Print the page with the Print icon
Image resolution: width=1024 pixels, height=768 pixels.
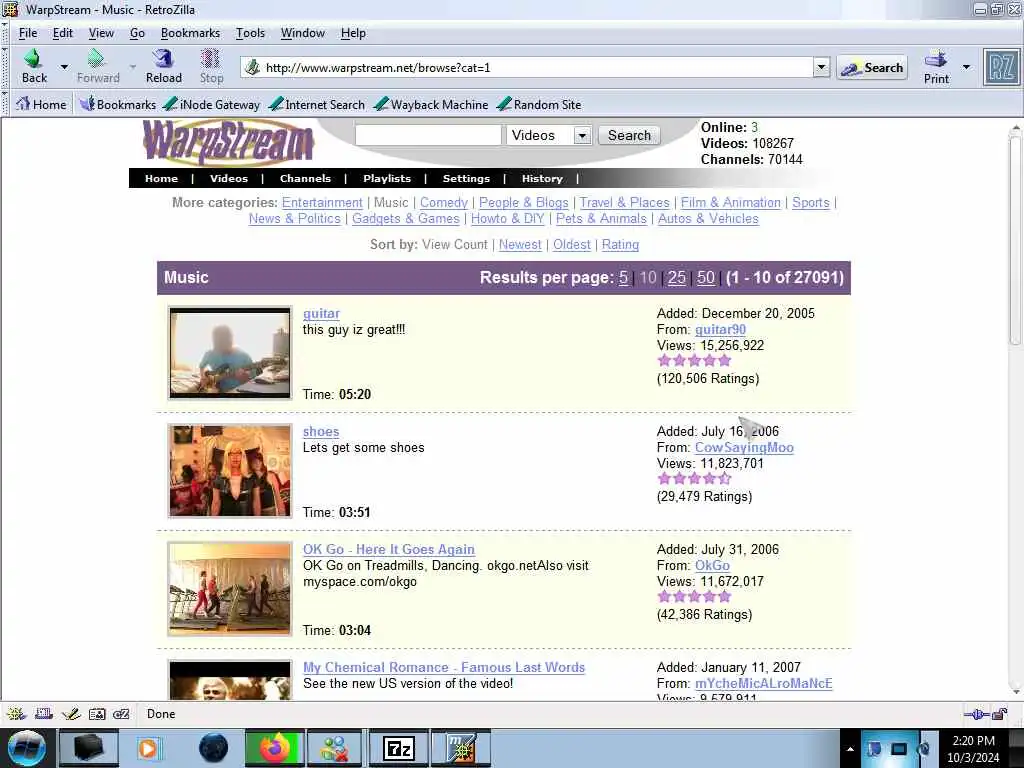936,59
